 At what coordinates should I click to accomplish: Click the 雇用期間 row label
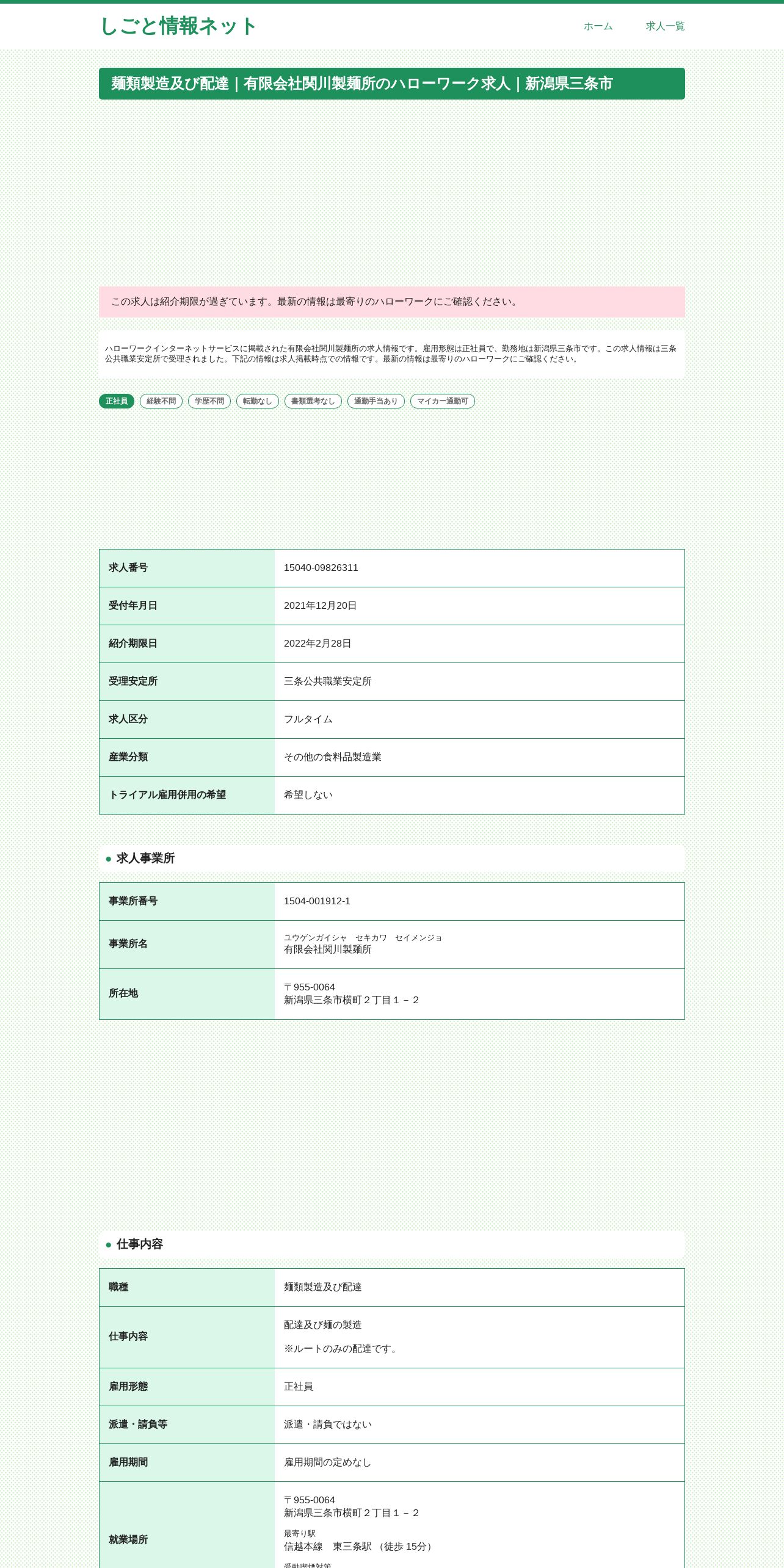pyautogui.click(x=128, y=1462)
